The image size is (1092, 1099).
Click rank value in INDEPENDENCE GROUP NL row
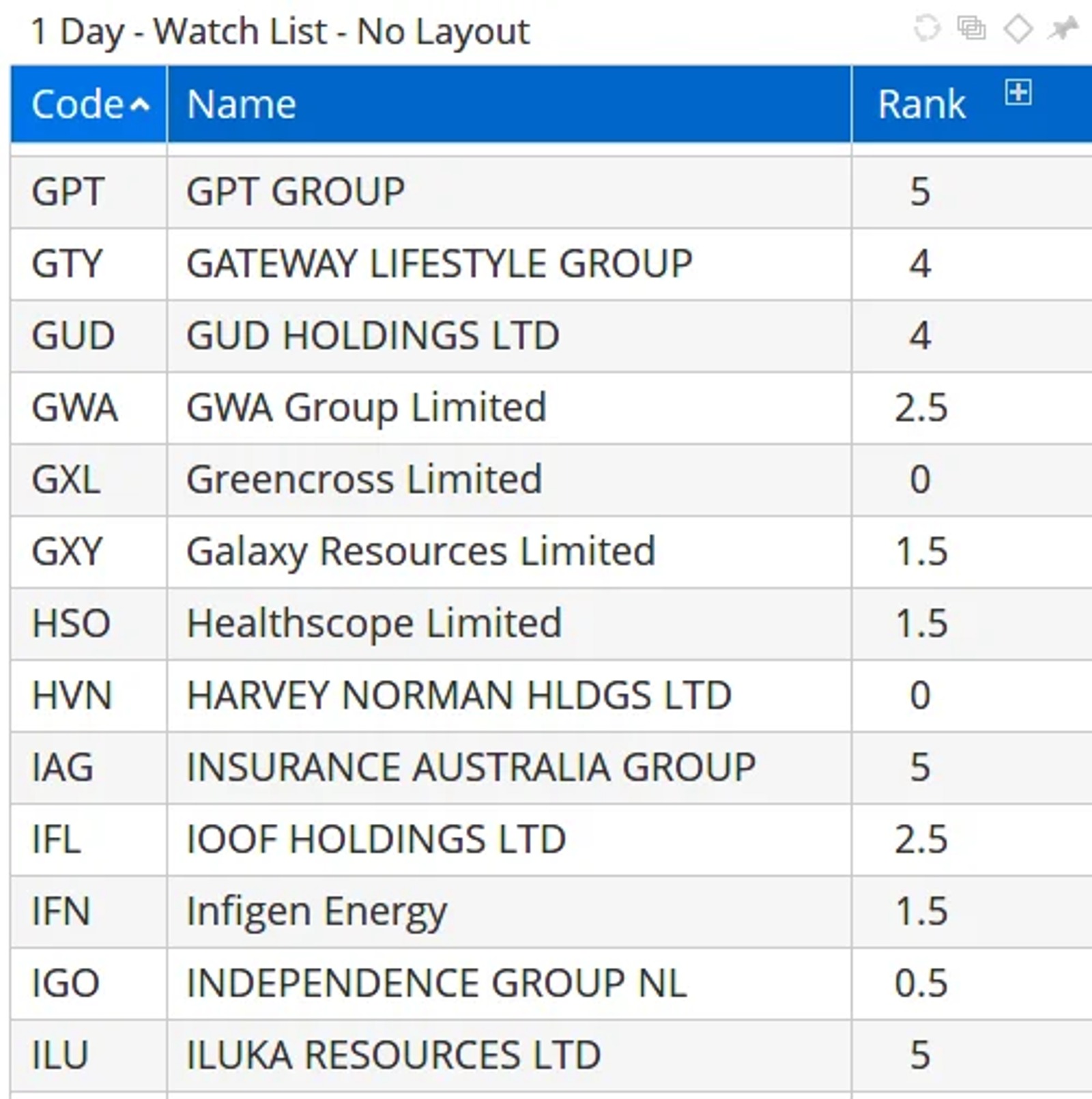click(921, 984)
